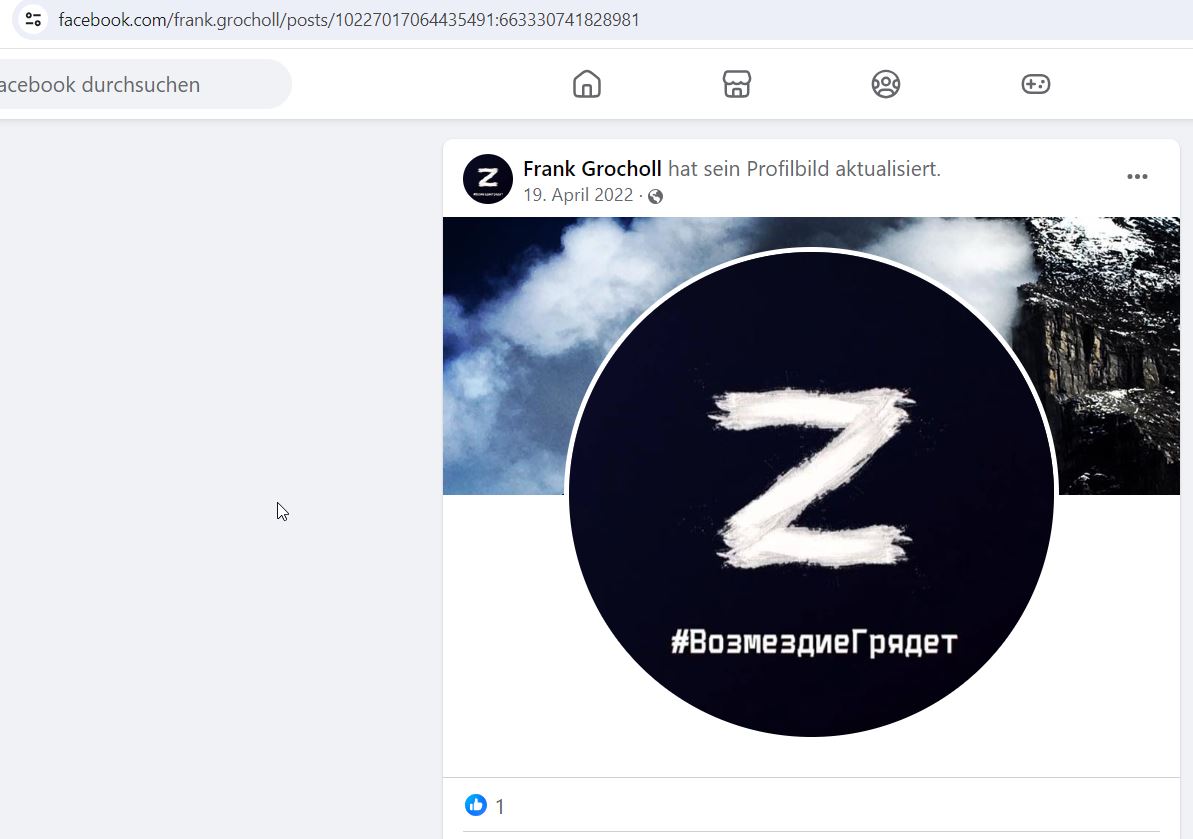Open the large Z profile picture

point(811,493)
